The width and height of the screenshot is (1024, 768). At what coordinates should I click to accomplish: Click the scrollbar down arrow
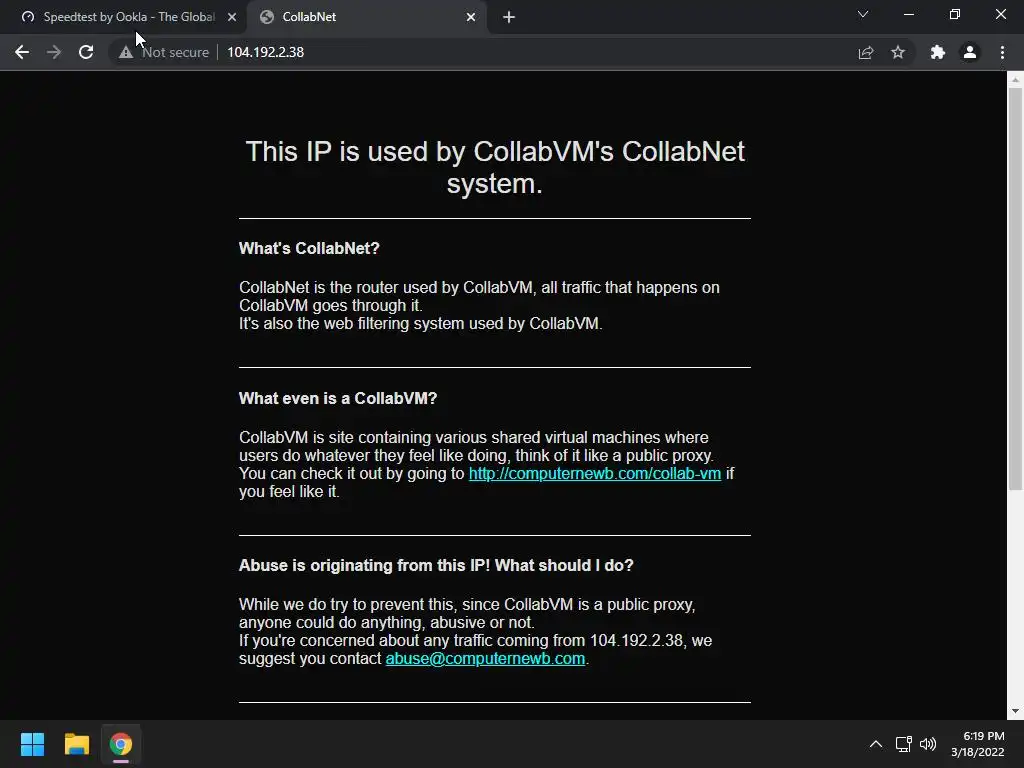tap(1015, 711)
